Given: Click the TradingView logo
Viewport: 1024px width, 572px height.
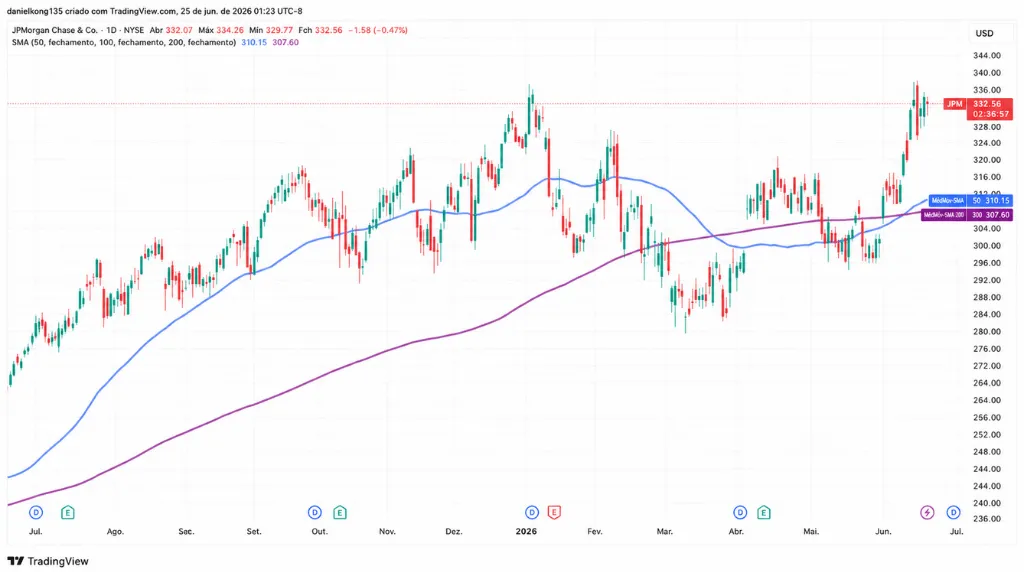Looking at the screenshot, I should point(48,561).
